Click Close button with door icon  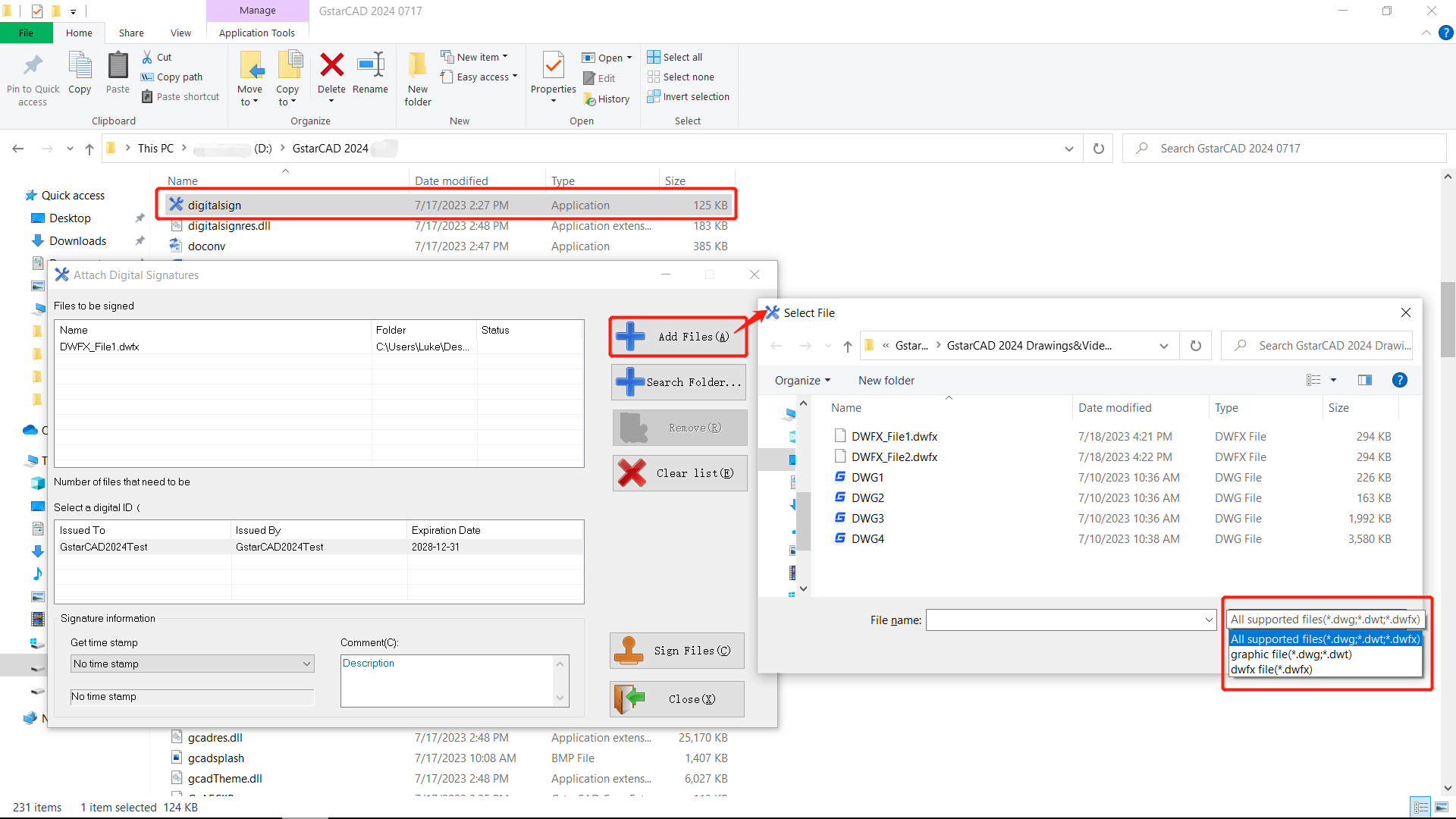pyautogui.click(x=676, y=699)
